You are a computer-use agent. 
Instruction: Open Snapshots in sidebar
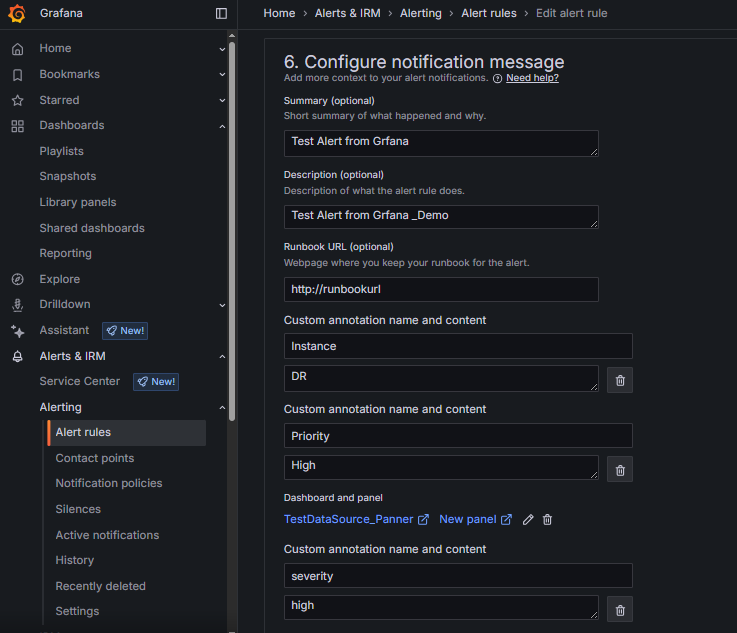click(68, 176)
